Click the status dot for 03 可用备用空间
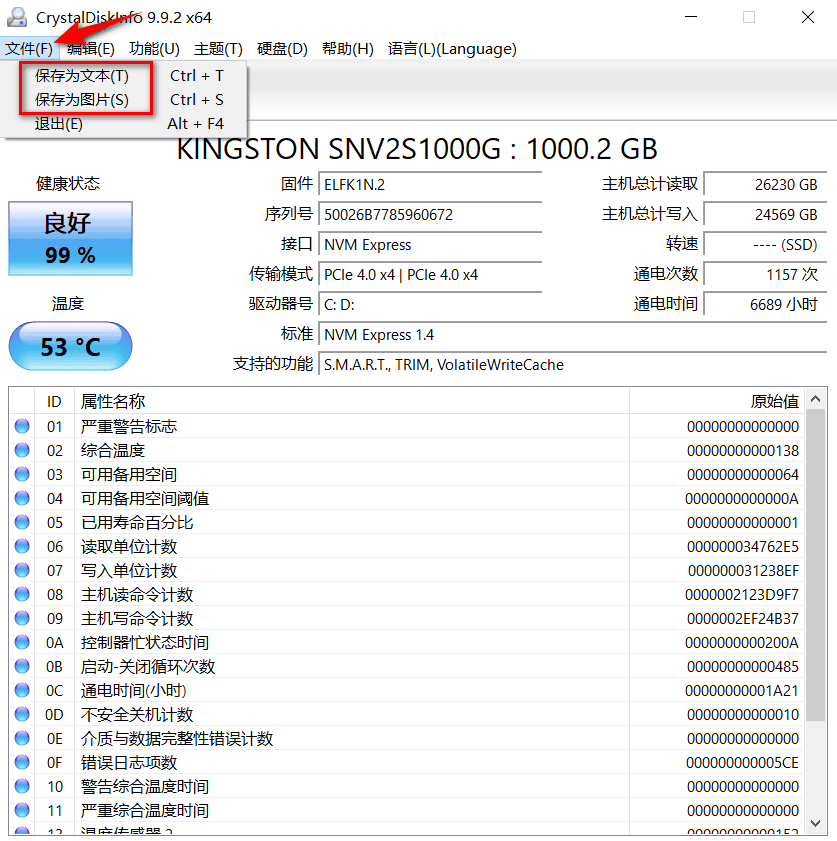This screenshot has width=837, height=841. pos(22,474)
